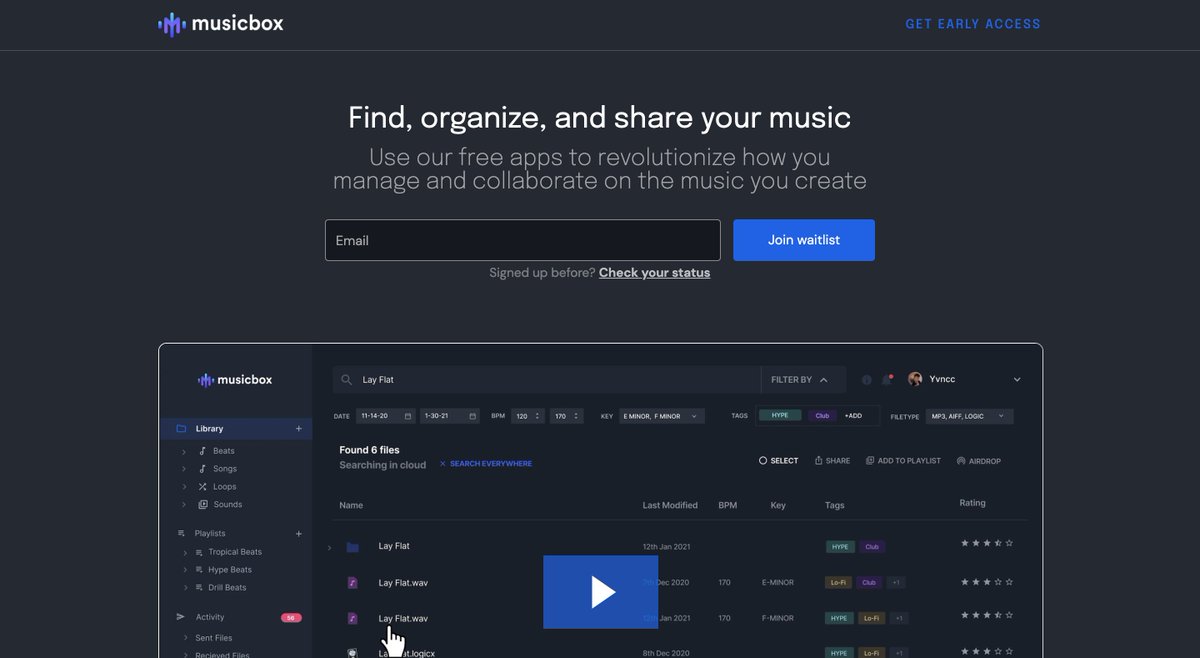Sort by the Name column header

pyautogui.click(x=351, y=505)
